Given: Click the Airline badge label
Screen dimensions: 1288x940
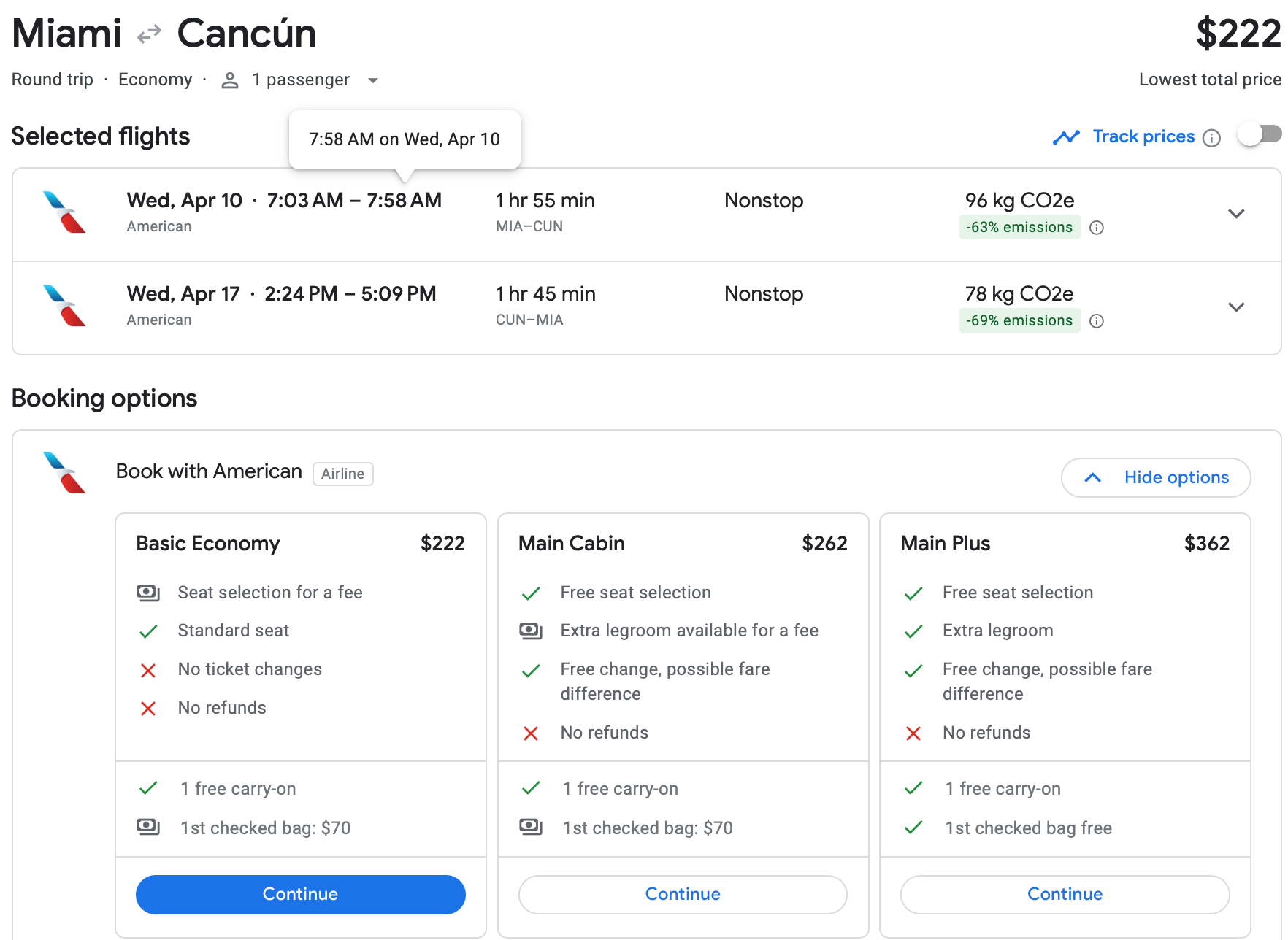Looking at the screenshot, I should coord(342,474).
